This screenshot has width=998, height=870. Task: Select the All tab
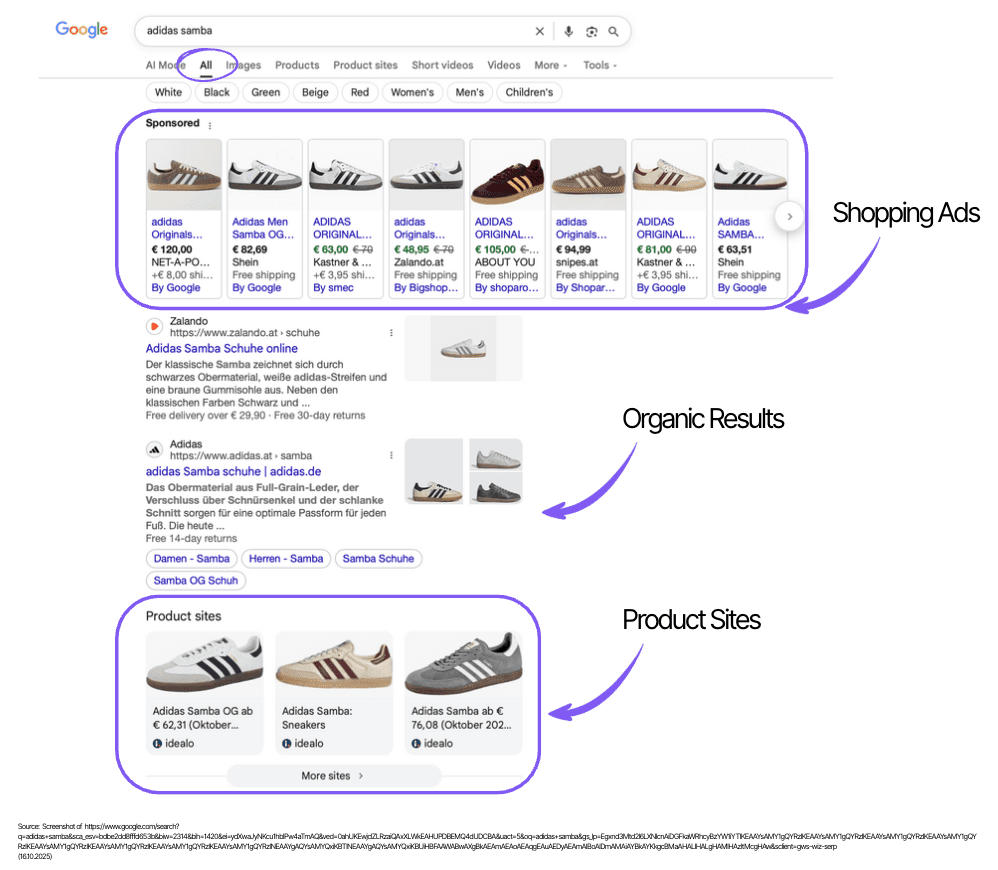point(206,65)
